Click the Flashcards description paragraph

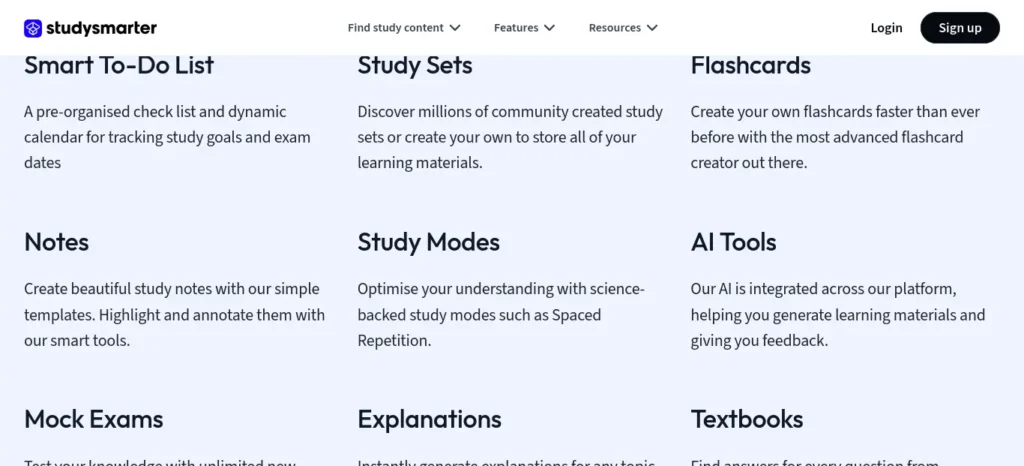[835, 138]
